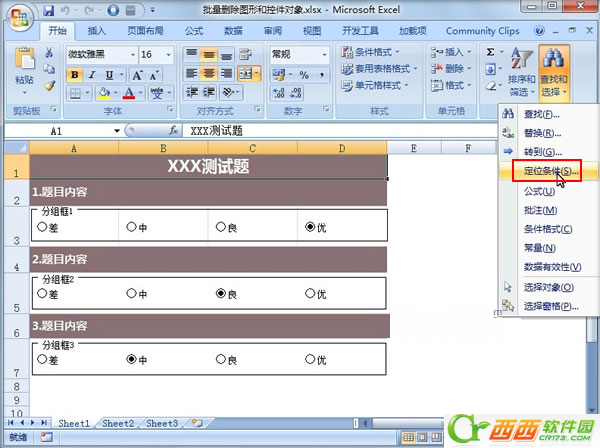
Task: Select 优 radio in 分组框1
Action: (x=310, y=227)
